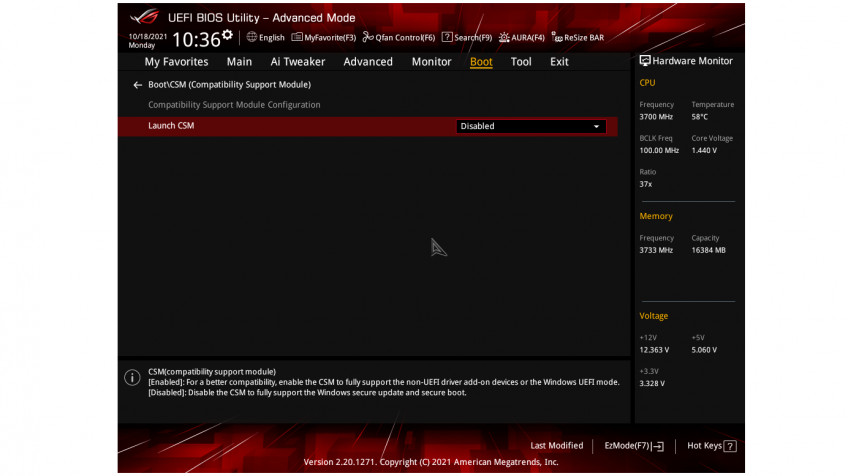This screenshot has width=848, height=476.
Task: Toggle ReSize BAR option
Action: pos(578,37)
